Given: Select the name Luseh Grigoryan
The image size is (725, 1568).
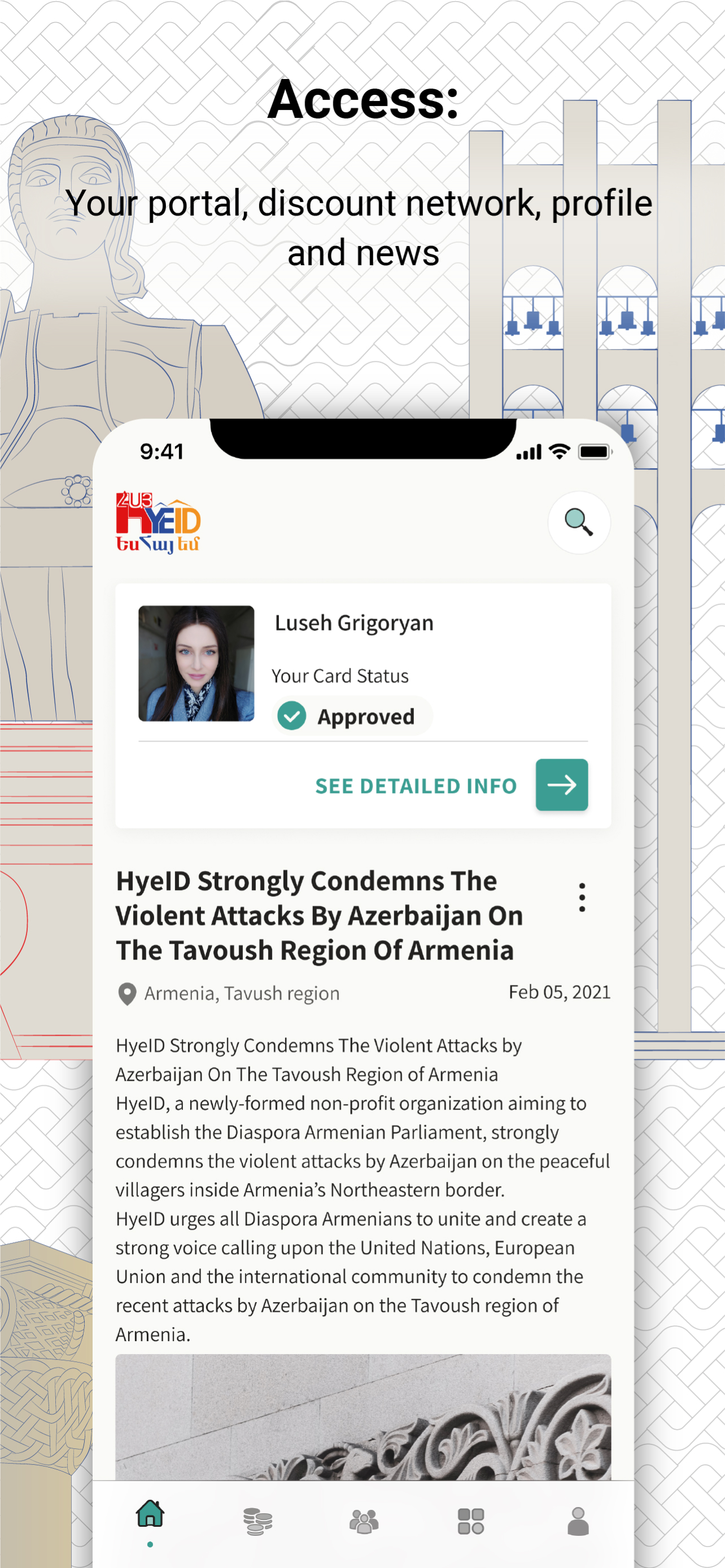Looking at the screenshot, I should click(353, 623).
